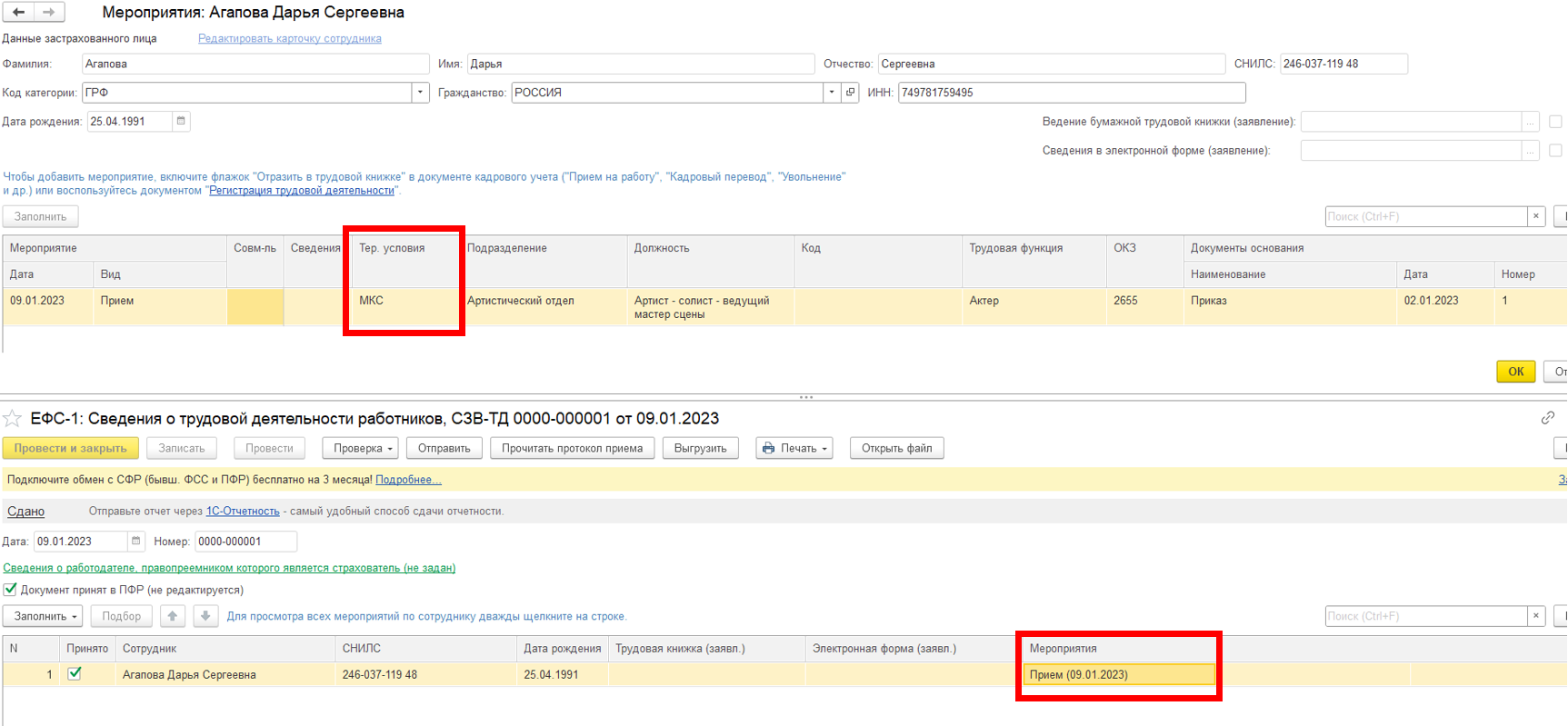Focus the Номер field of ЕФС-1
The image size is (1568, 726).
245,542
